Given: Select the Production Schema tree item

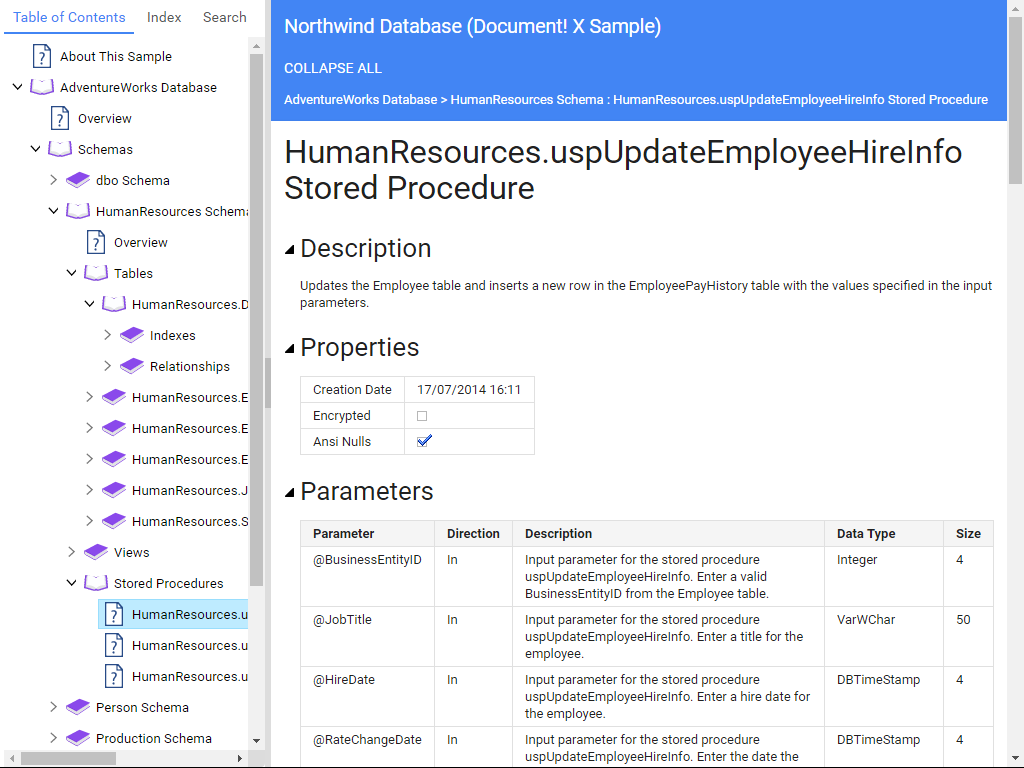Looking at the screenshot, I should point(153,739).
